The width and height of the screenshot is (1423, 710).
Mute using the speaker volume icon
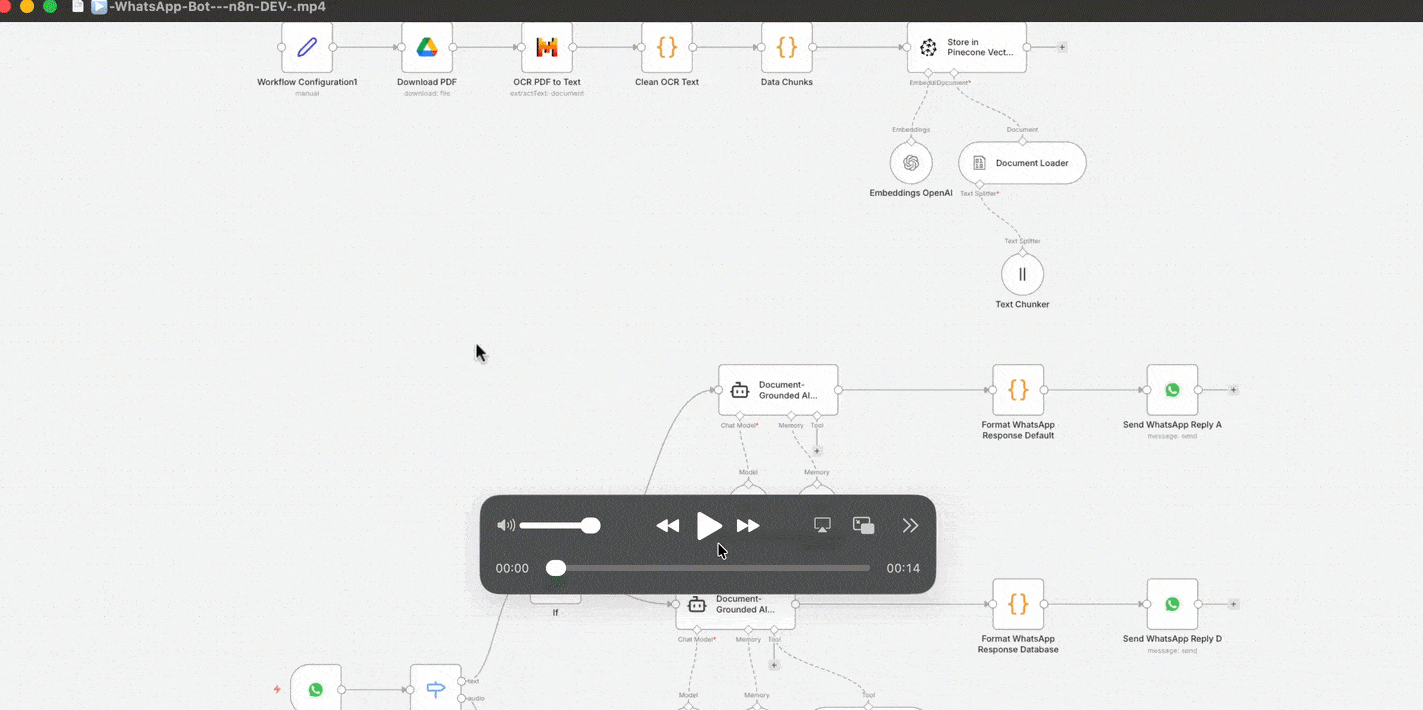(506, 526)
